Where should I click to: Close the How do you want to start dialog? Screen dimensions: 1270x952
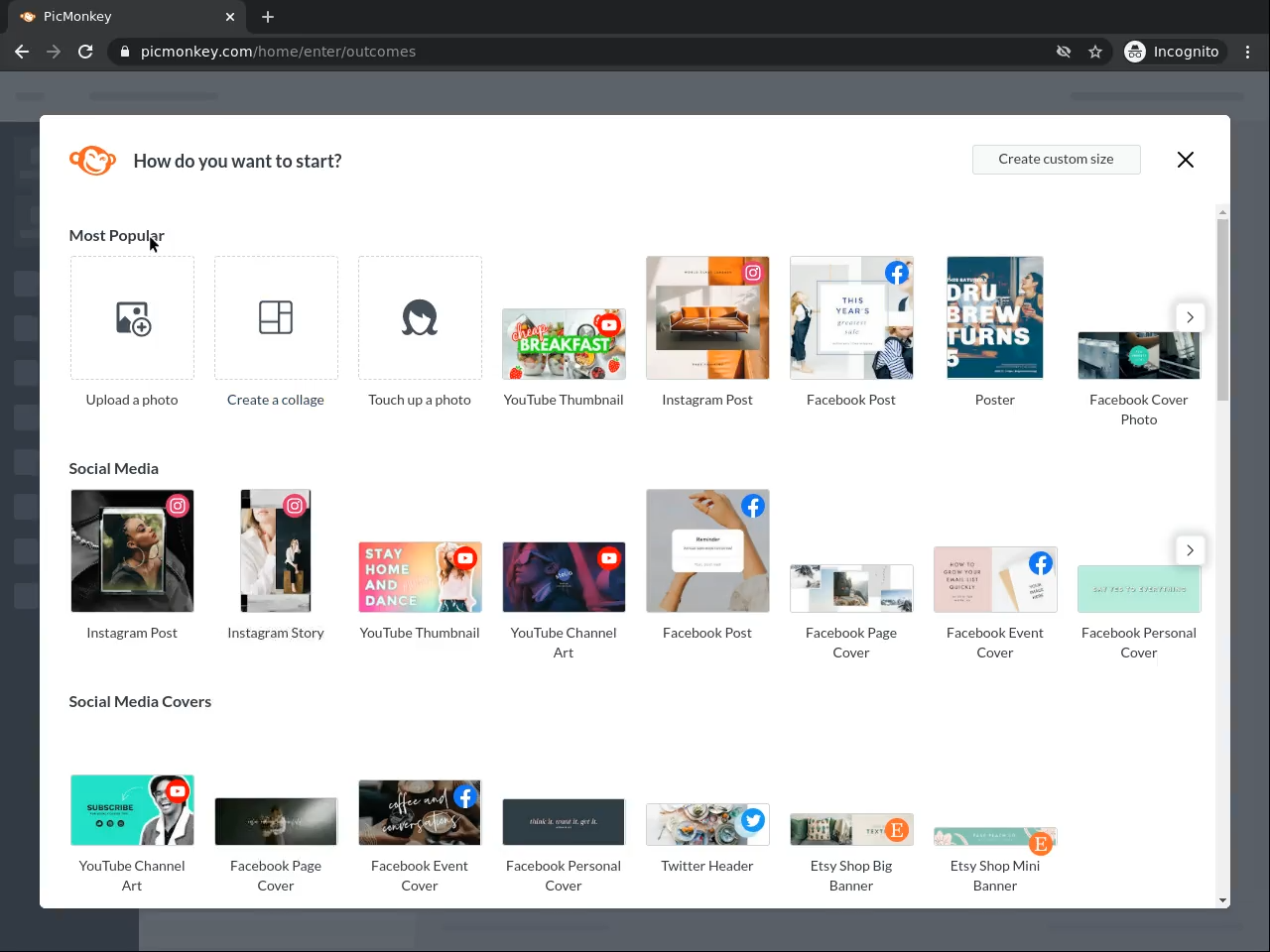pyautogui.click(x=1185, y=160)
